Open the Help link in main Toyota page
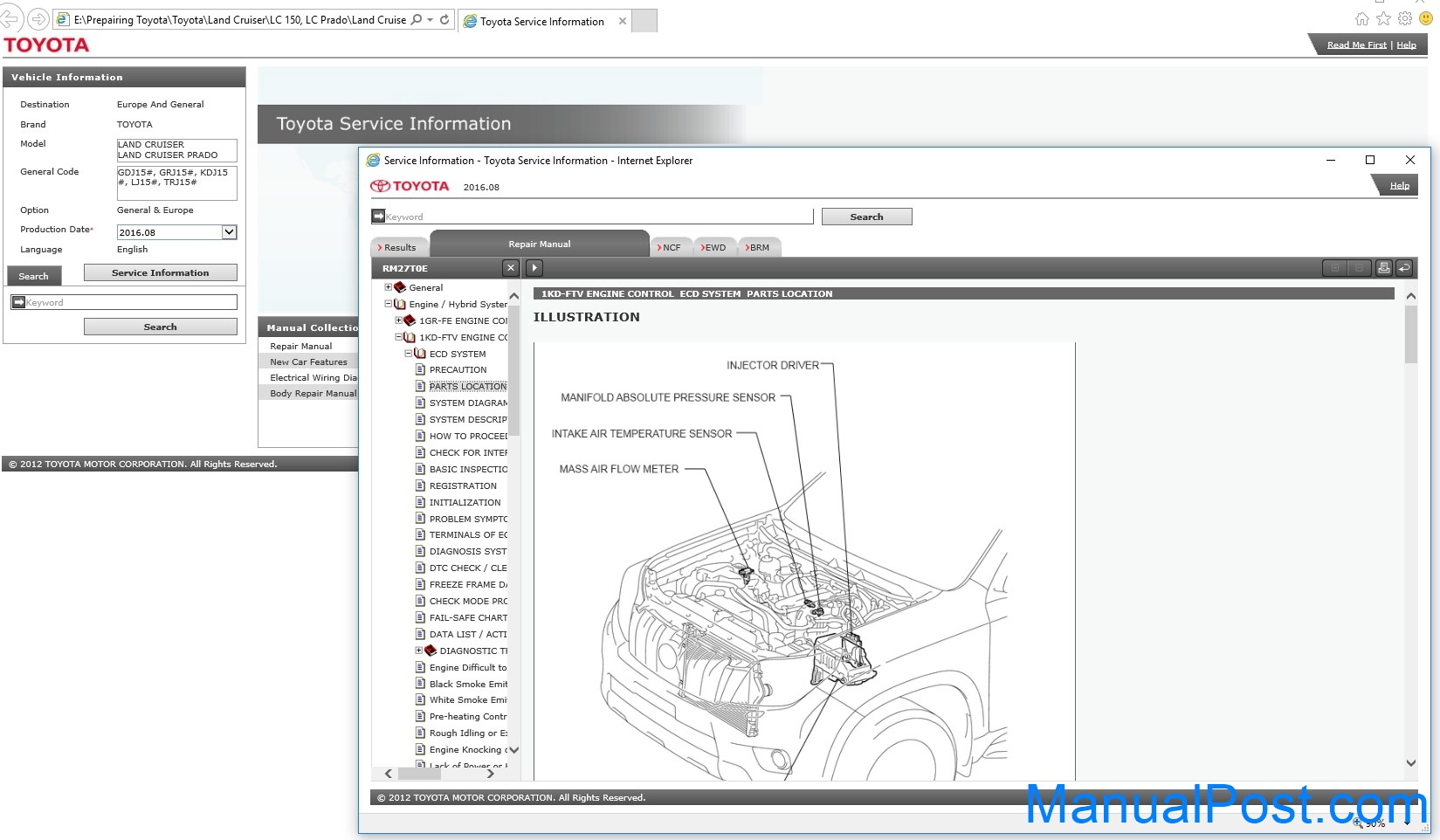This screenshot has height=840, width=1440. (x=1406, y=45)
